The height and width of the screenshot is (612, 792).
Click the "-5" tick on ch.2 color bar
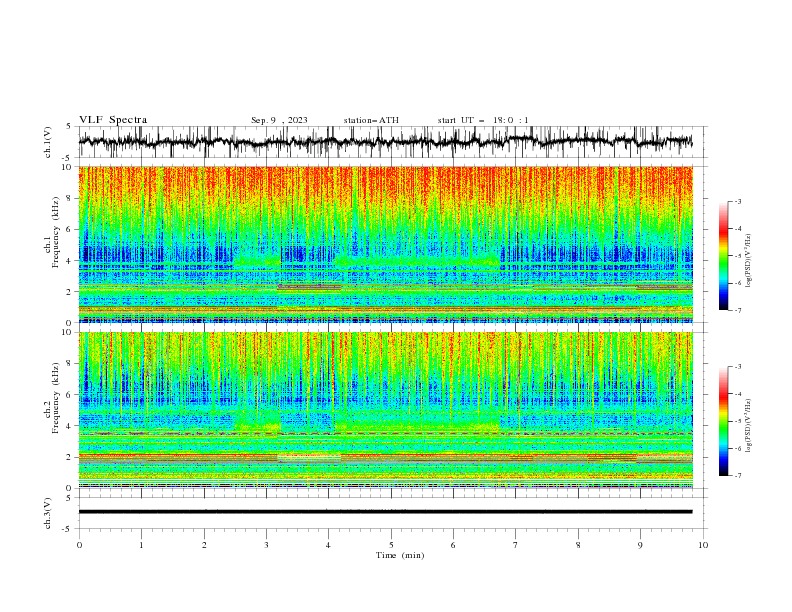737,421
